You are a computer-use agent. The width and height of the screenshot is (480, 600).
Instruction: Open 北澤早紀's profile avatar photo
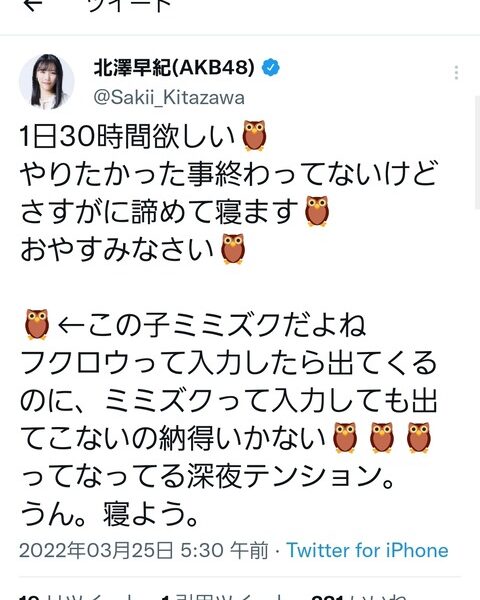[47, 82]
